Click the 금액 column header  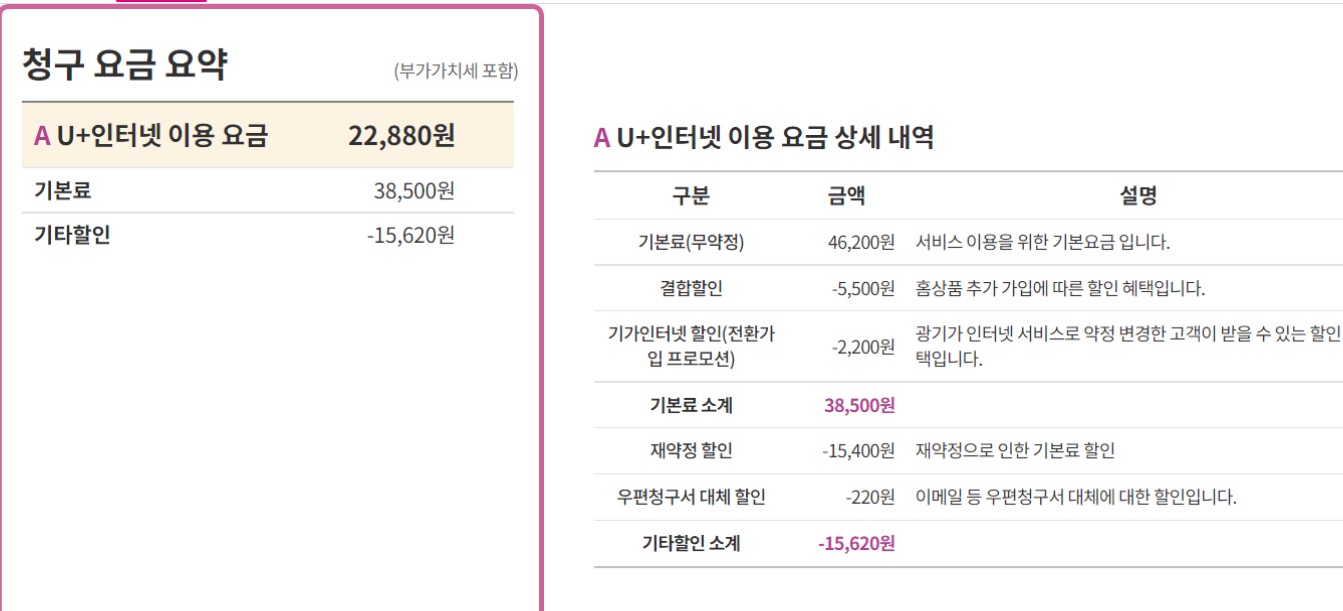846,196
